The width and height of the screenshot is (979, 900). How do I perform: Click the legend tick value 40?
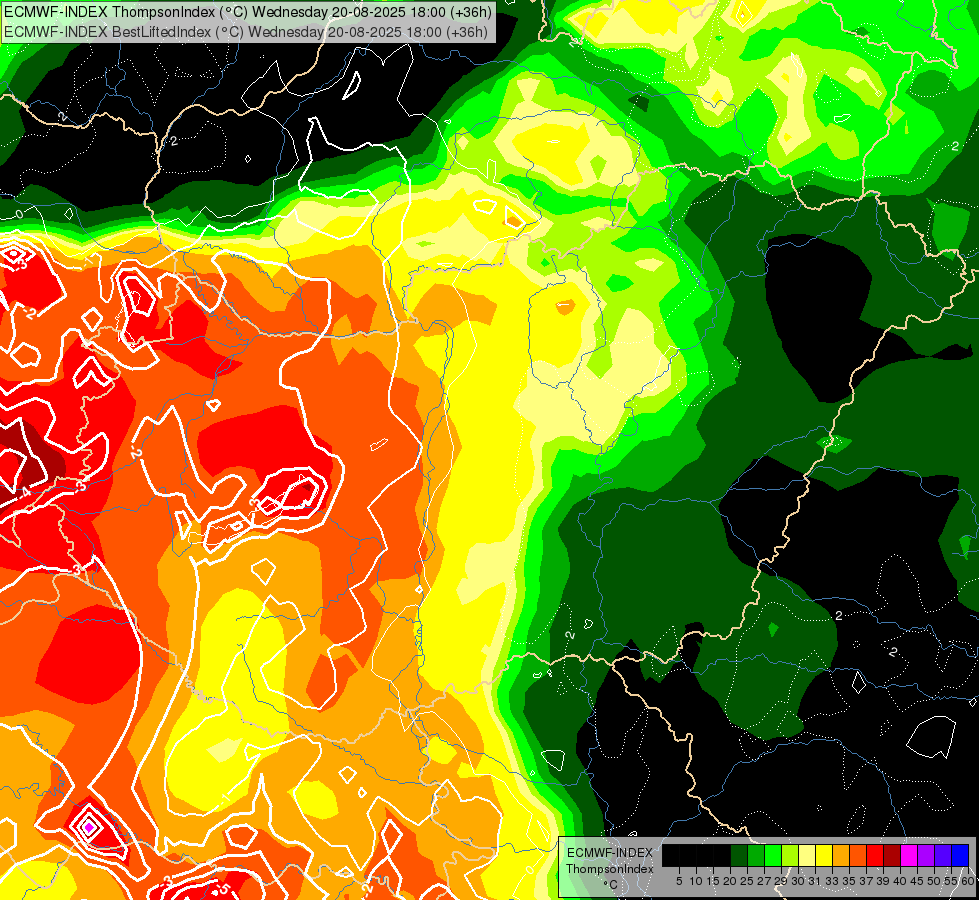pyautogui.click(x=900, y=881)
